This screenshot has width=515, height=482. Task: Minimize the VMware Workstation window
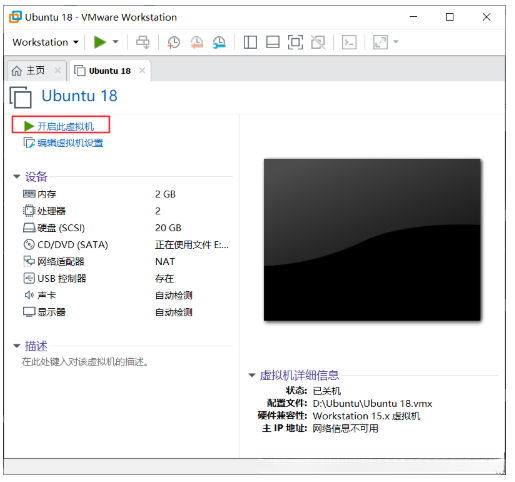pos(413,17)
